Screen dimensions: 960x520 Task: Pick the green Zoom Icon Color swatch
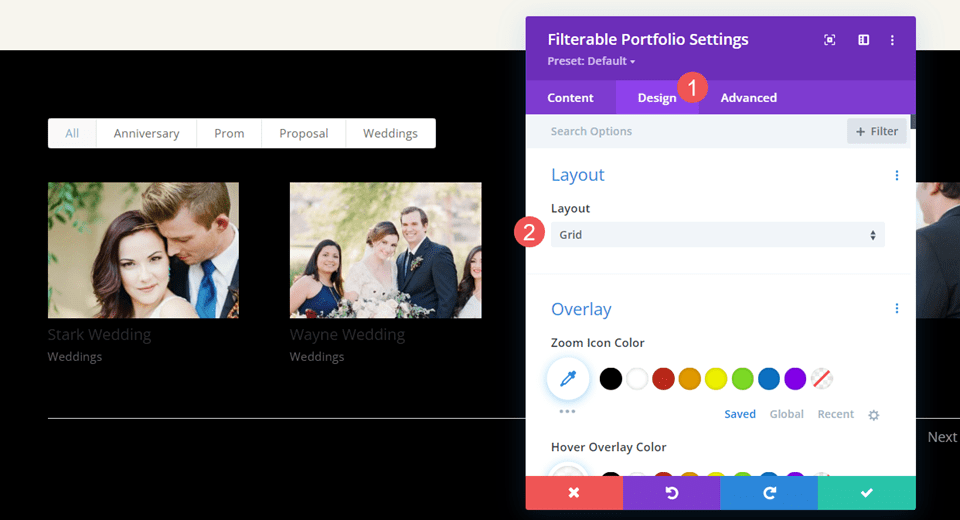point(742,379)
